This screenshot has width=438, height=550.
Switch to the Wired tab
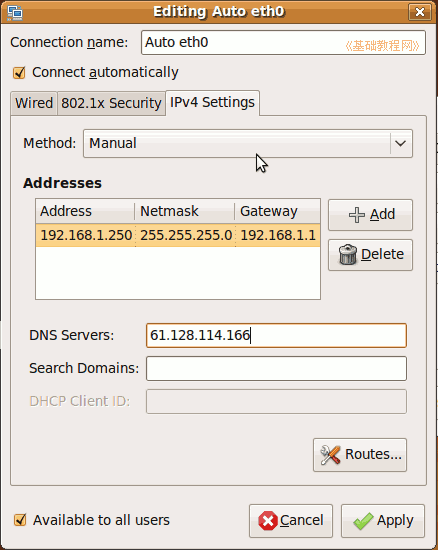34,103
